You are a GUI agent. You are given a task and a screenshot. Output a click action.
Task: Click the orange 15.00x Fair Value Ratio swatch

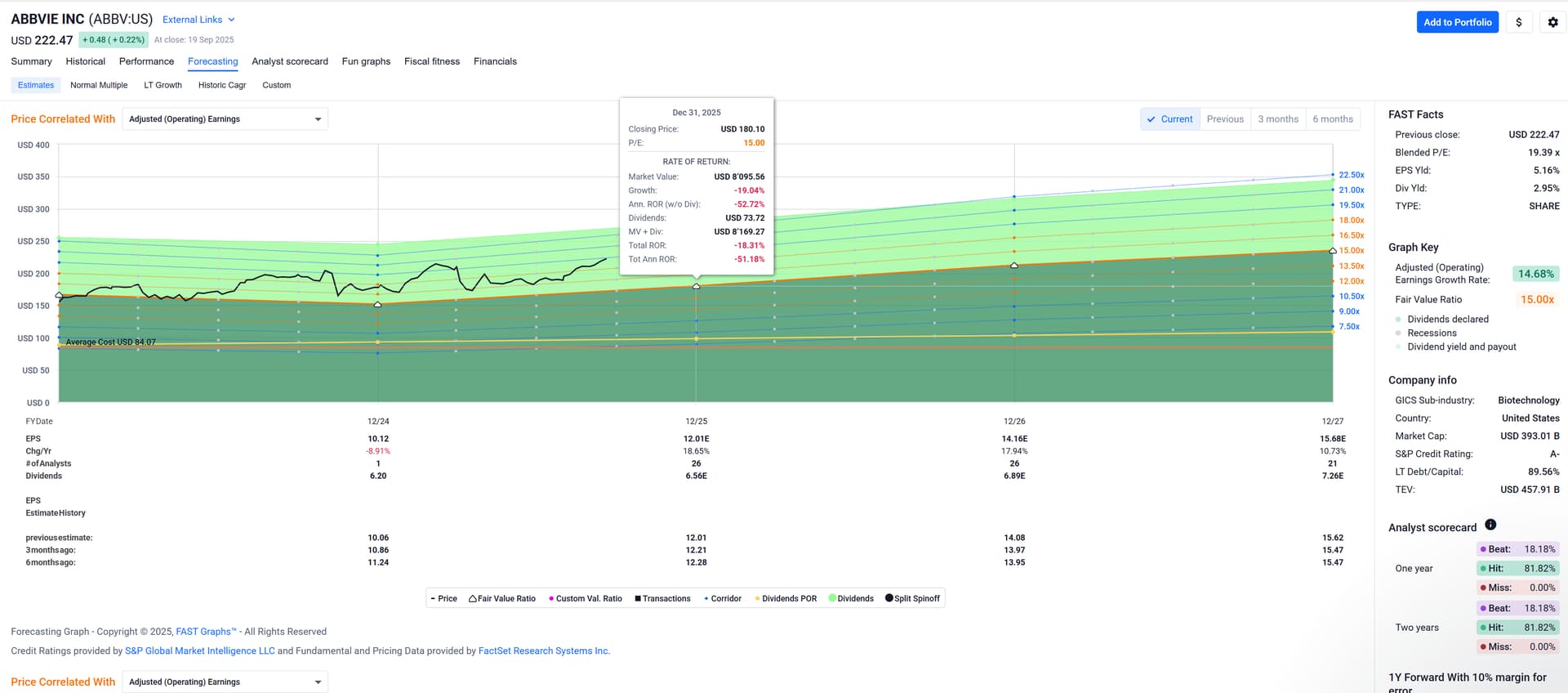click(1536, 300)
